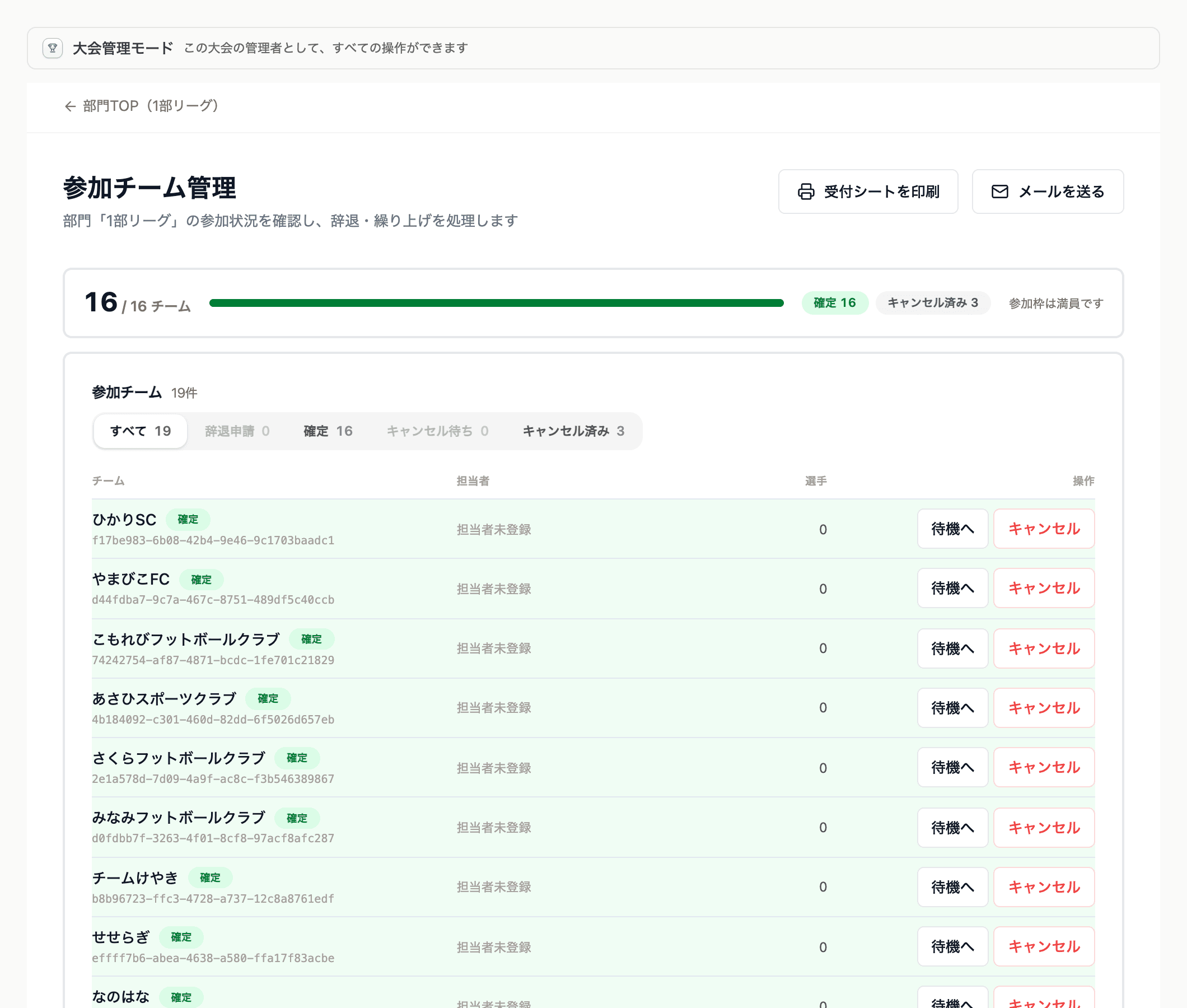The image size is (1187, 1008).
Task: Cancel あさひスポーツクラブ entry
Action: (x=1044, y=708)
